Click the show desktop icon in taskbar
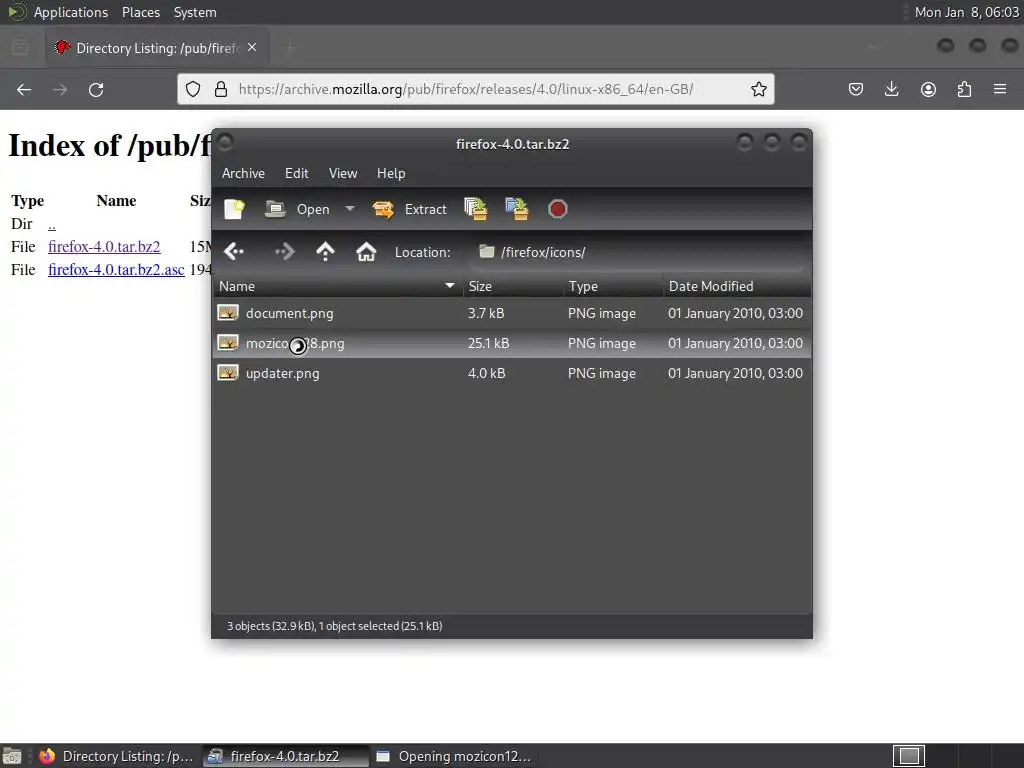 coord(12,756)
